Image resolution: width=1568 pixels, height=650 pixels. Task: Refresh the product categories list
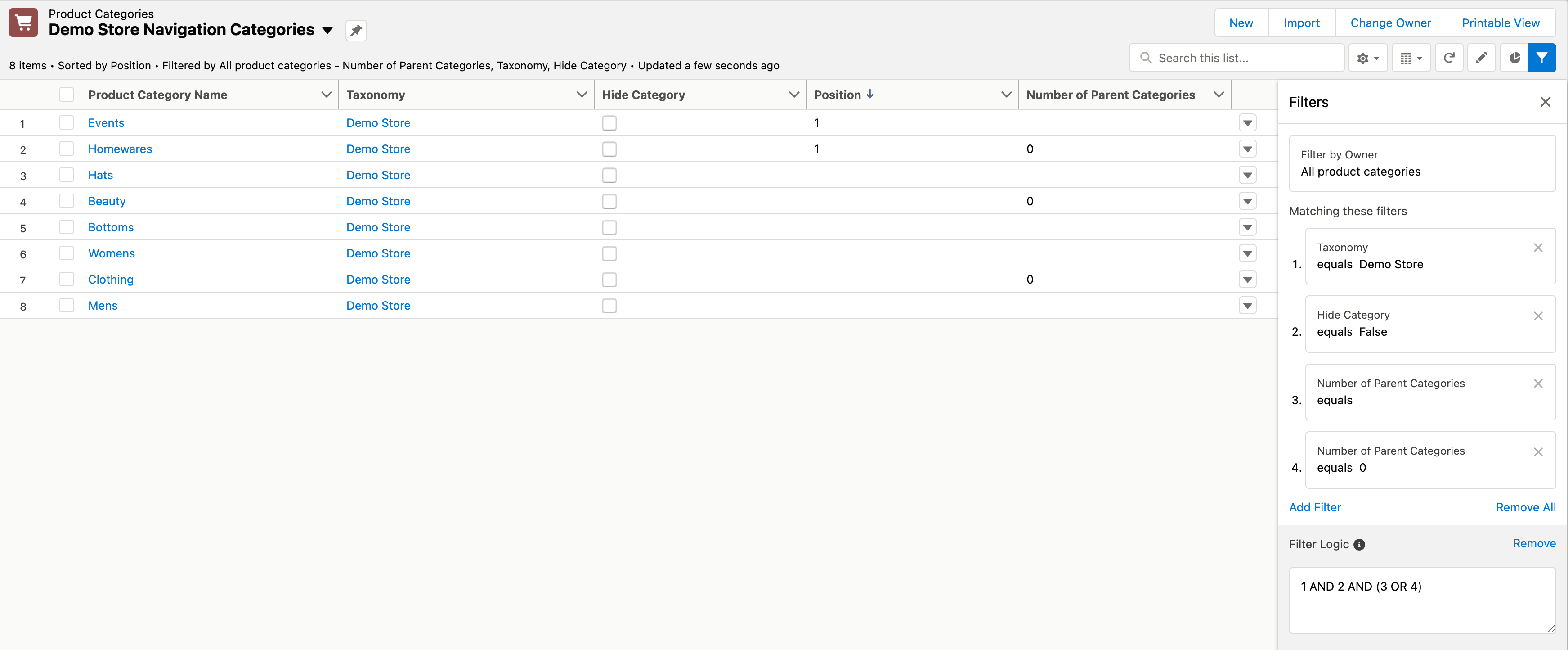pyautogui.click(x=1449, y=58)
